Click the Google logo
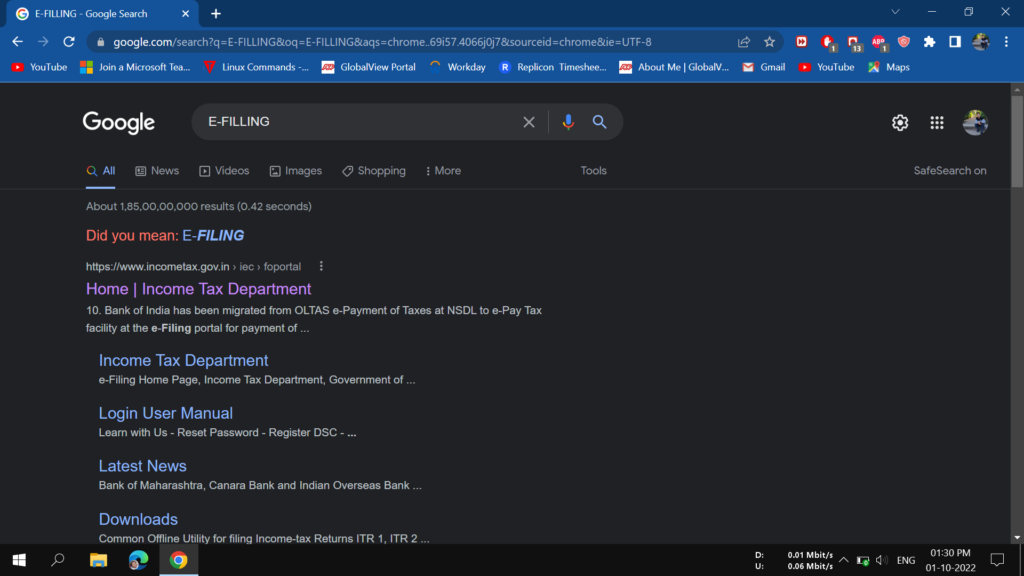Image resolution: width=1024 pixels, height=576 pixels. (119, 123)
